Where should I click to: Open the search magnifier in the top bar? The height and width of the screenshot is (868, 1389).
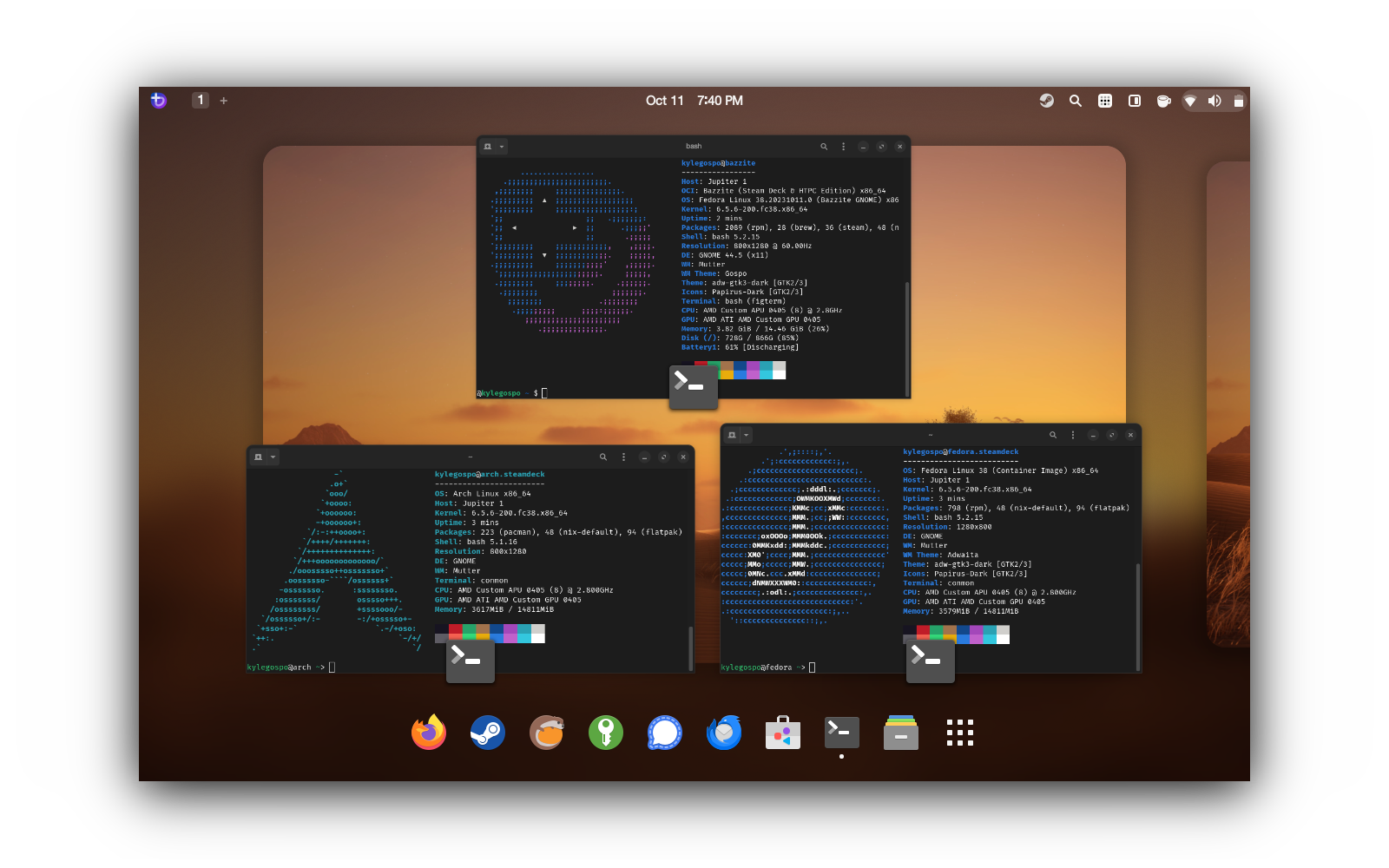coord(1076,101)
